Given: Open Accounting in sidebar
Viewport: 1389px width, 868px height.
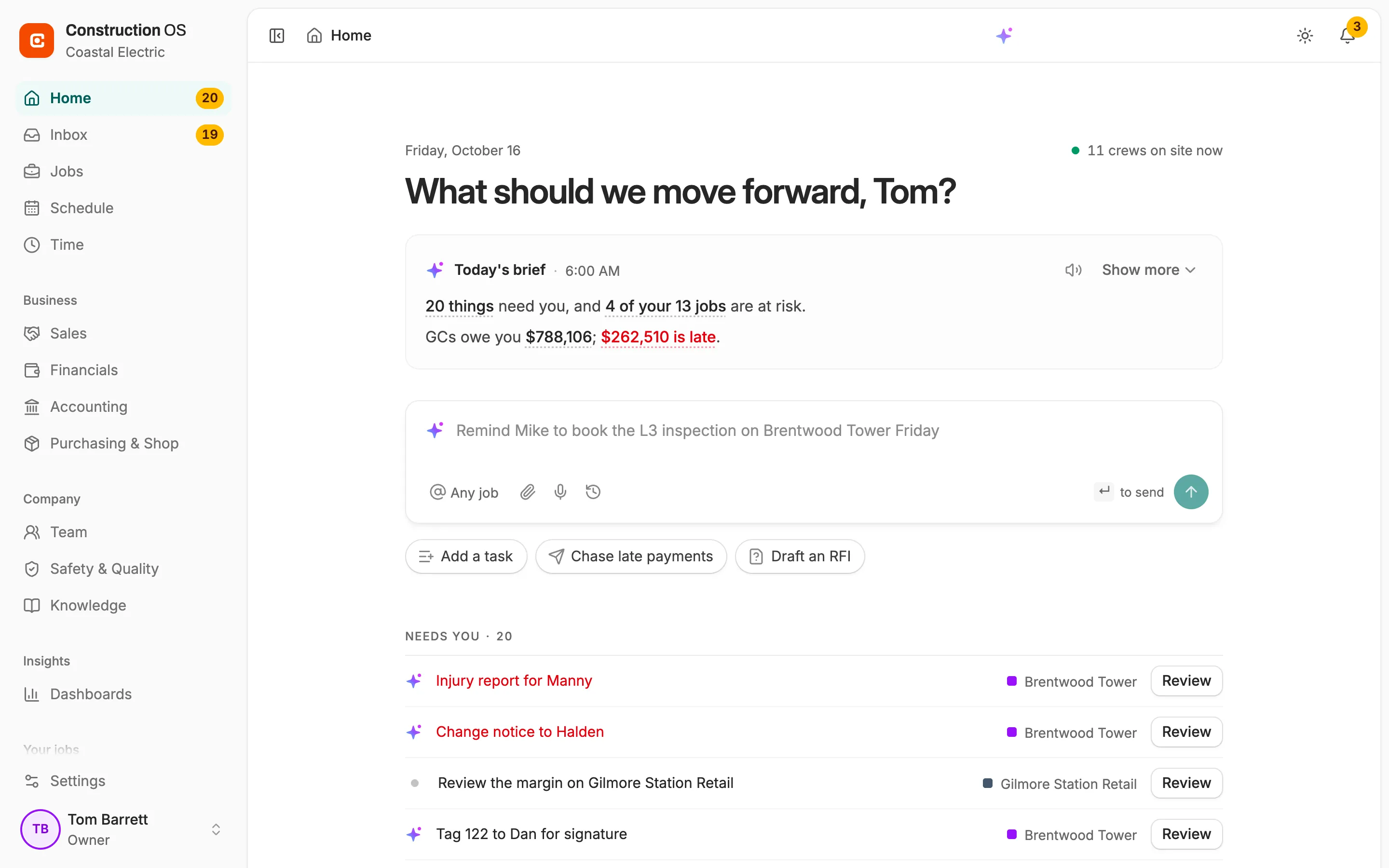Looking at the screenshot, I should click(123, 407).
